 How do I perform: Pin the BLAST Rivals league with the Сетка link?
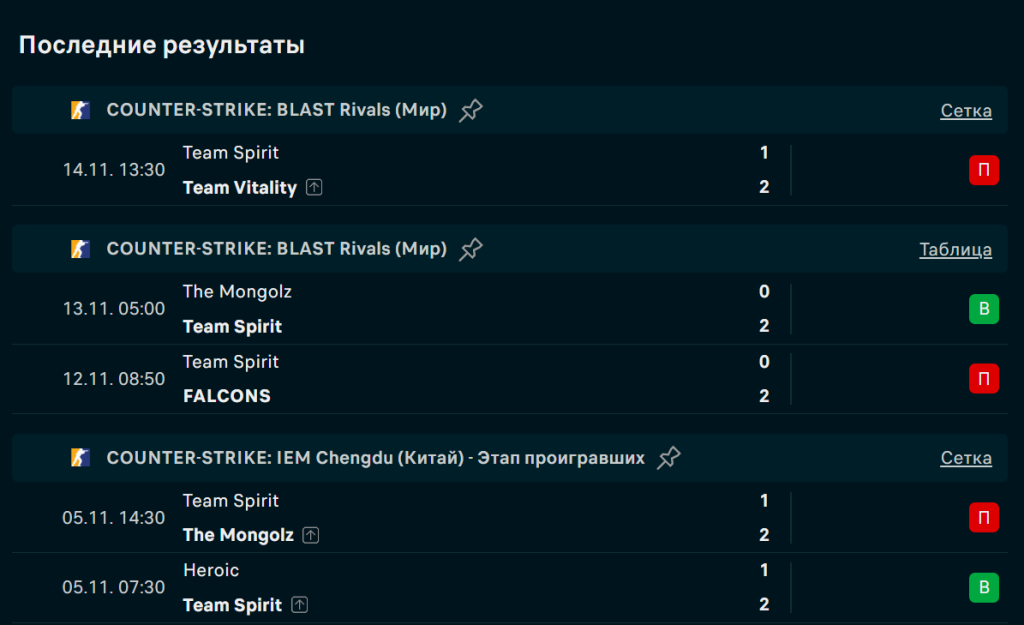click(x=471, y=110)
